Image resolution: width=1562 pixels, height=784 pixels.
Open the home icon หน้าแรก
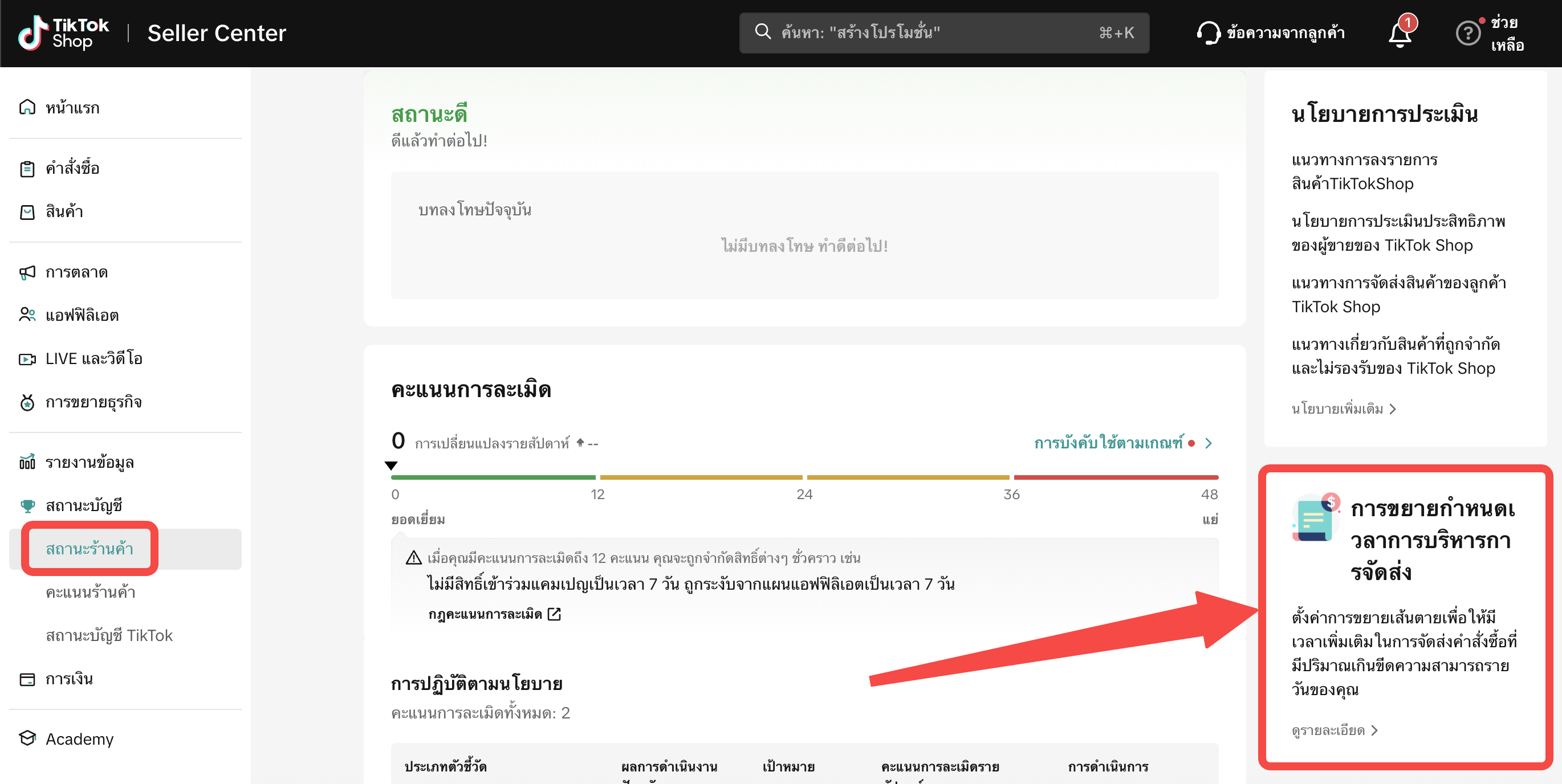pos(27,107)
